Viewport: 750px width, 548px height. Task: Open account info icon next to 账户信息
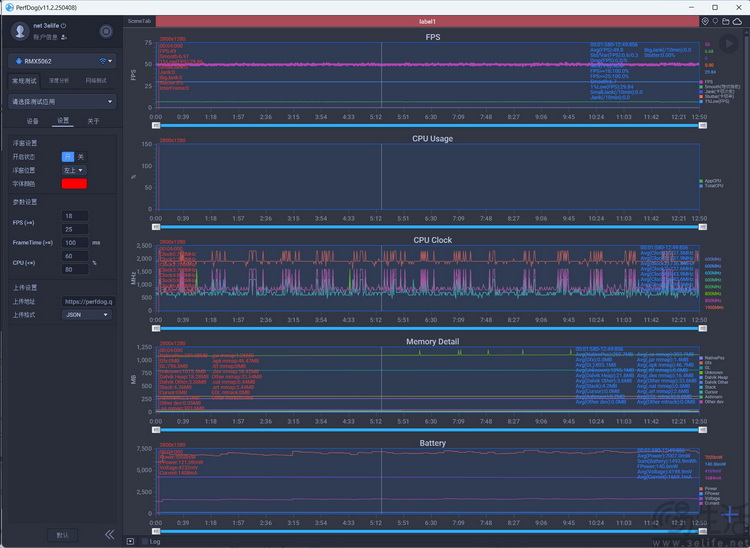tap(64, 37)
